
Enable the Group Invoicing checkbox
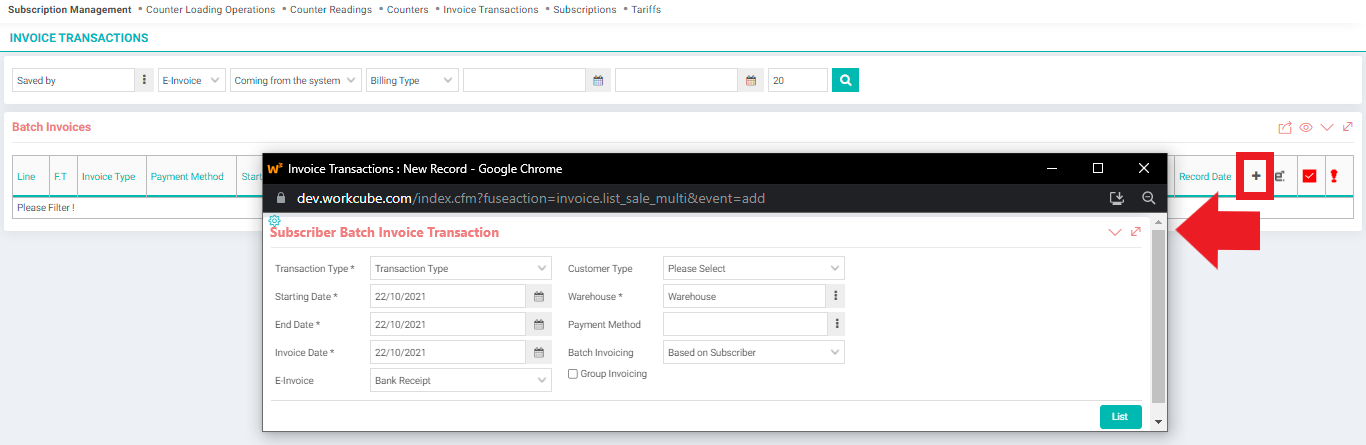point(573,374)
